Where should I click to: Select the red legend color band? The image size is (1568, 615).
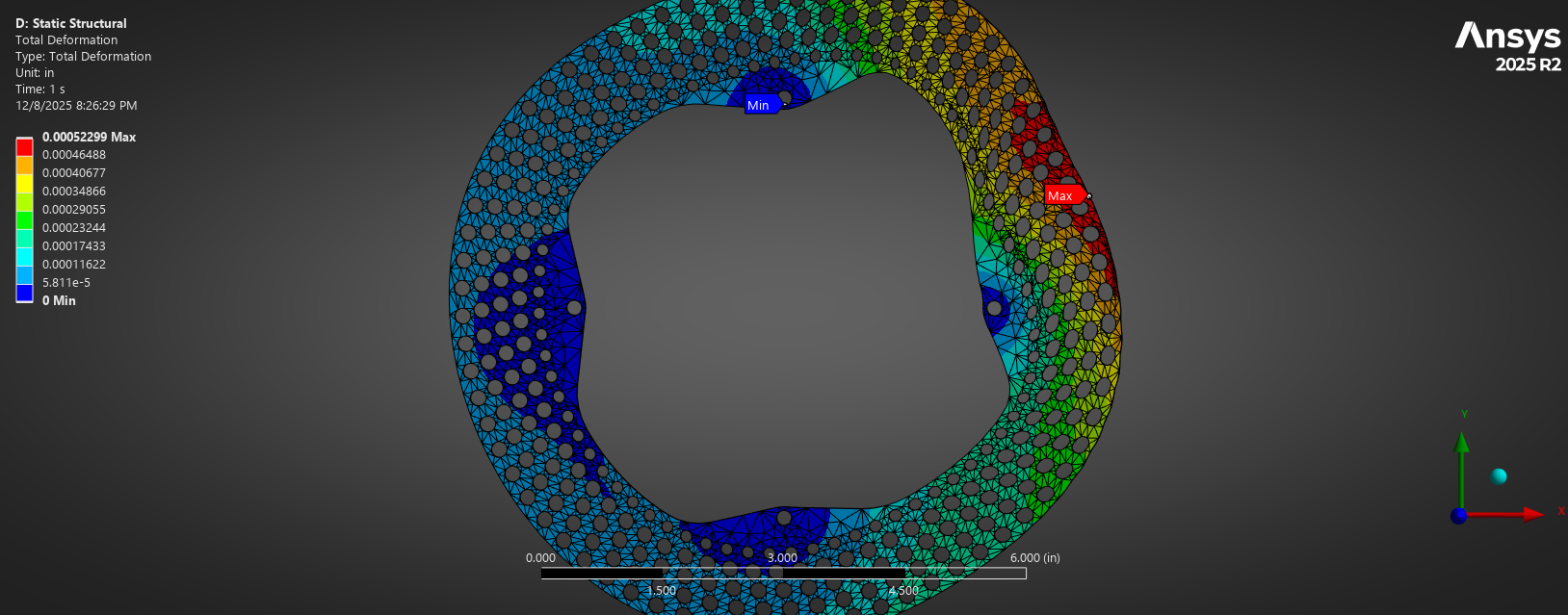(24, 147)
